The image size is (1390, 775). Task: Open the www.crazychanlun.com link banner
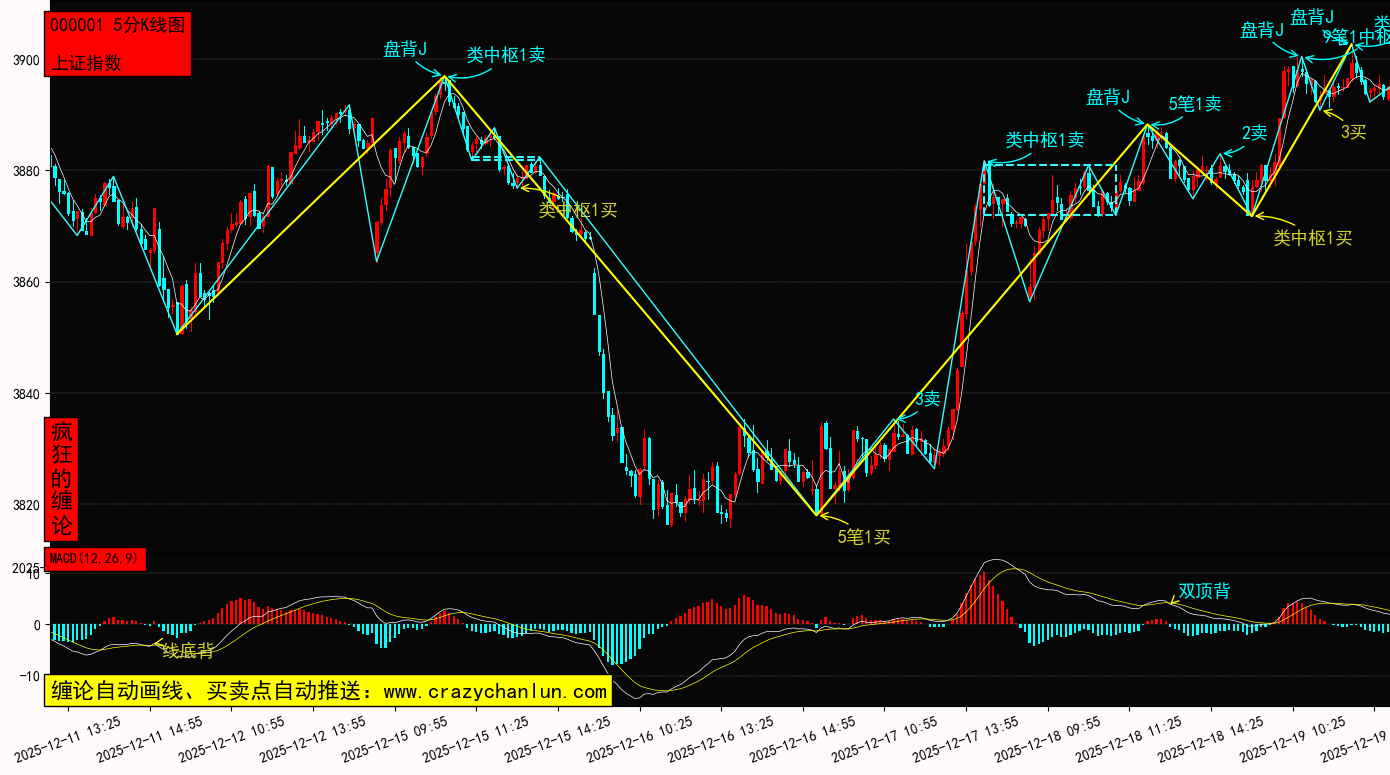pyautogui.click(x=328, y=691)
